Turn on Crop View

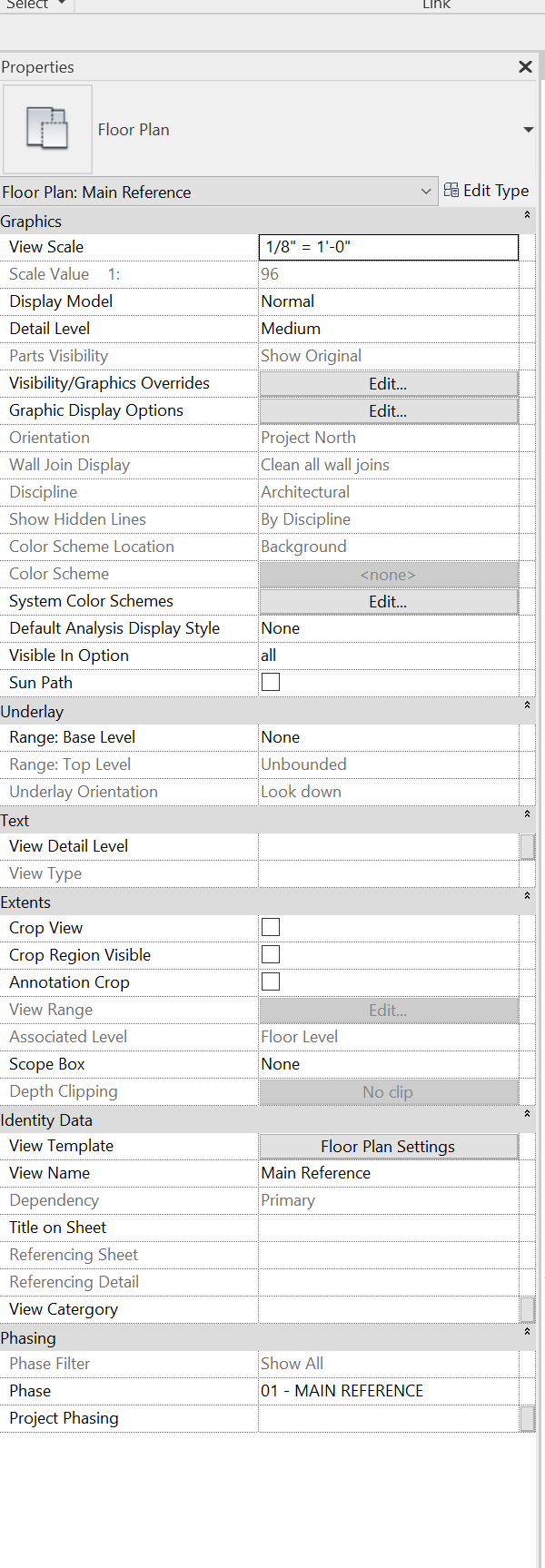[270, 927]
